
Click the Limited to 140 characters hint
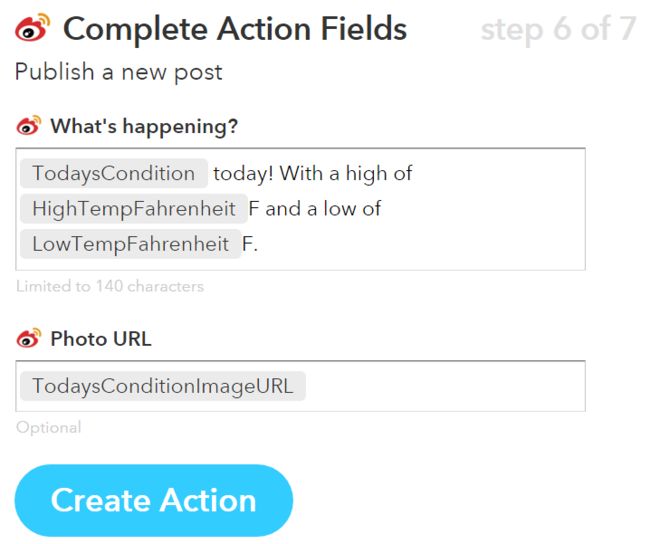pyautogui.click(x=110, y=286)
